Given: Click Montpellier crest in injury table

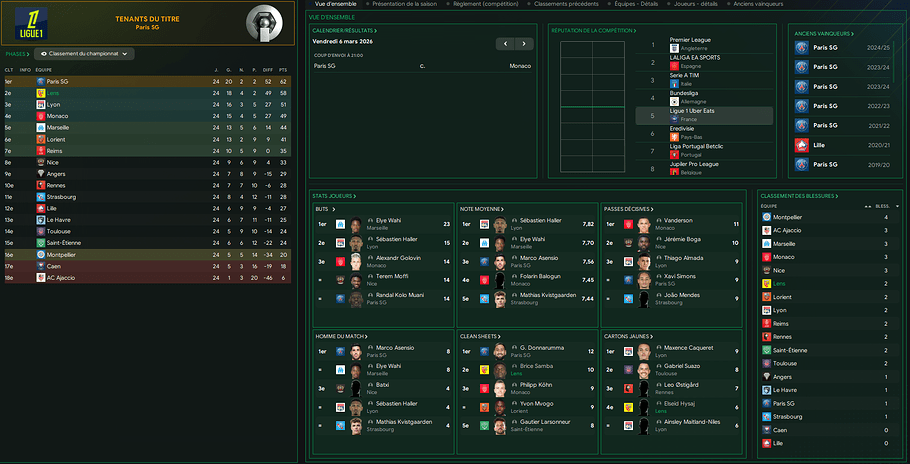Looking at the screenshot, I should [x=767, y=217].
